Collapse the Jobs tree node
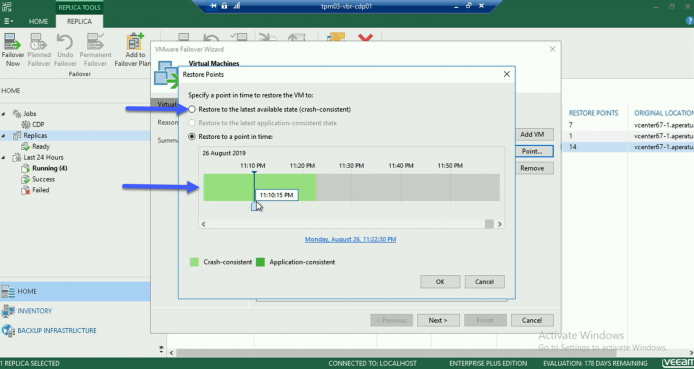The image size is (694, 369). (4, 114)
